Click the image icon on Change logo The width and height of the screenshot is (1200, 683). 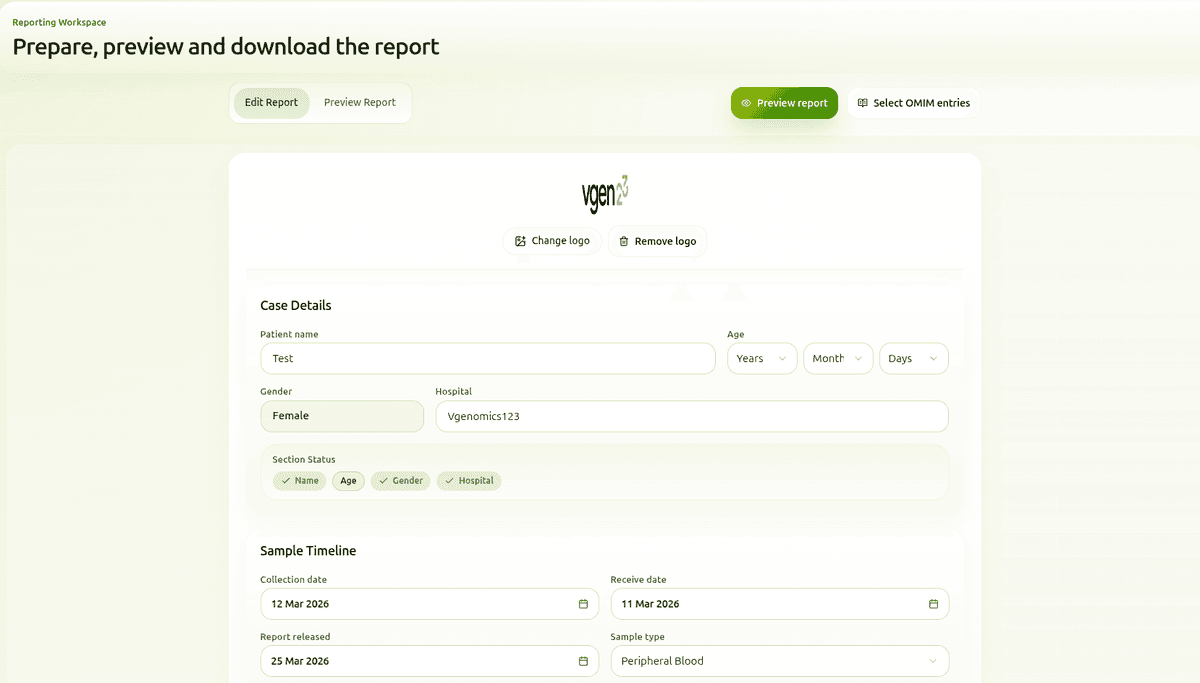pos(520,240)
